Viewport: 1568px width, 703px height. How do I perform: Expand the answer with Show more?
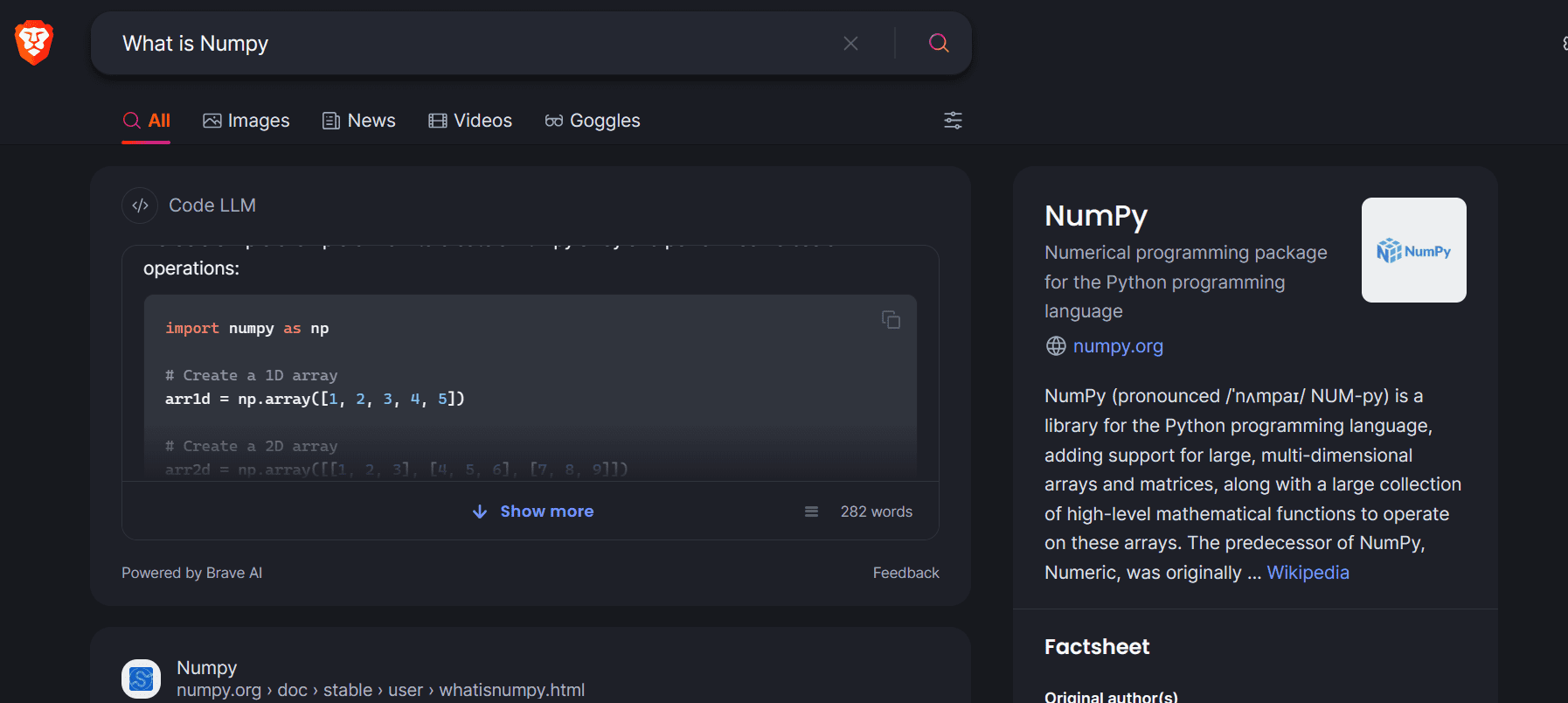click(533, 512)
